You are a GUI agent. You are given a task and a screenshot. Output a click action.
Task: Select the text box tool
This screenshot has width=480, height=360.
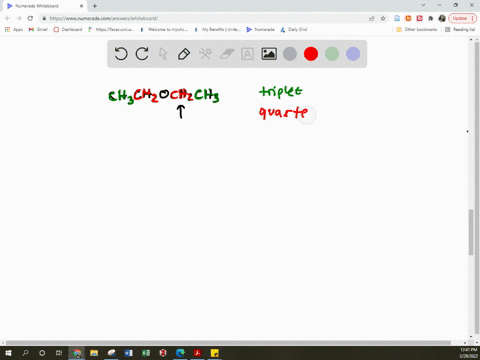(247, 54)
